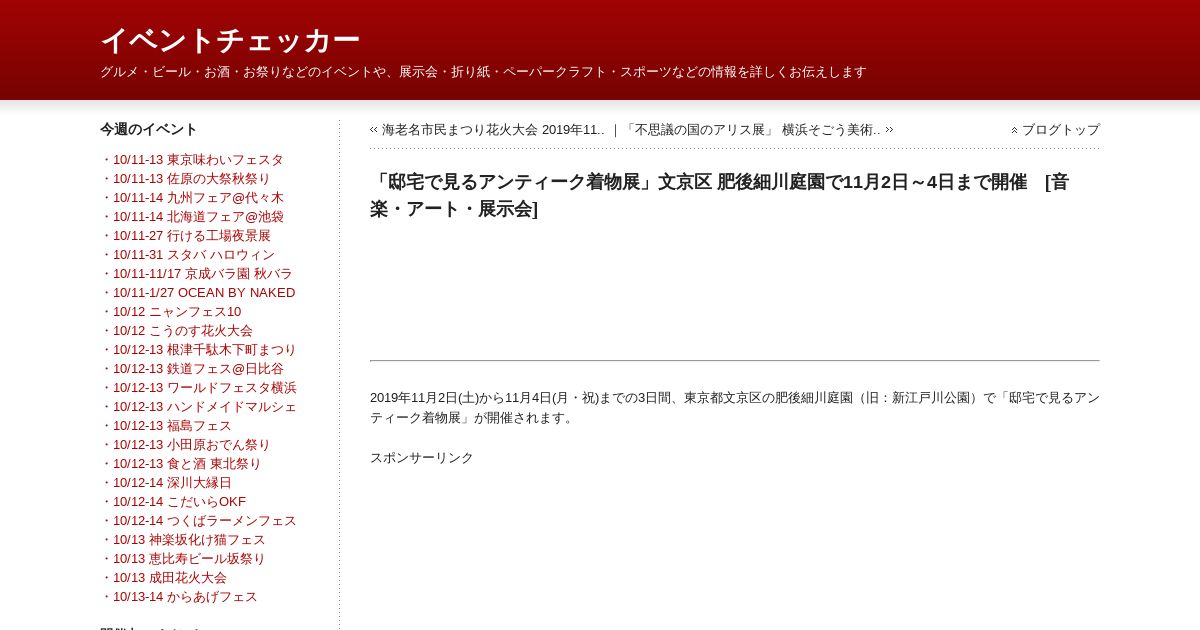The width and height of the screenshot is (1200, 630).
Task: Open 10/13 恵比寿ビール坂祭り event
Action: click(x=189, y=559)
